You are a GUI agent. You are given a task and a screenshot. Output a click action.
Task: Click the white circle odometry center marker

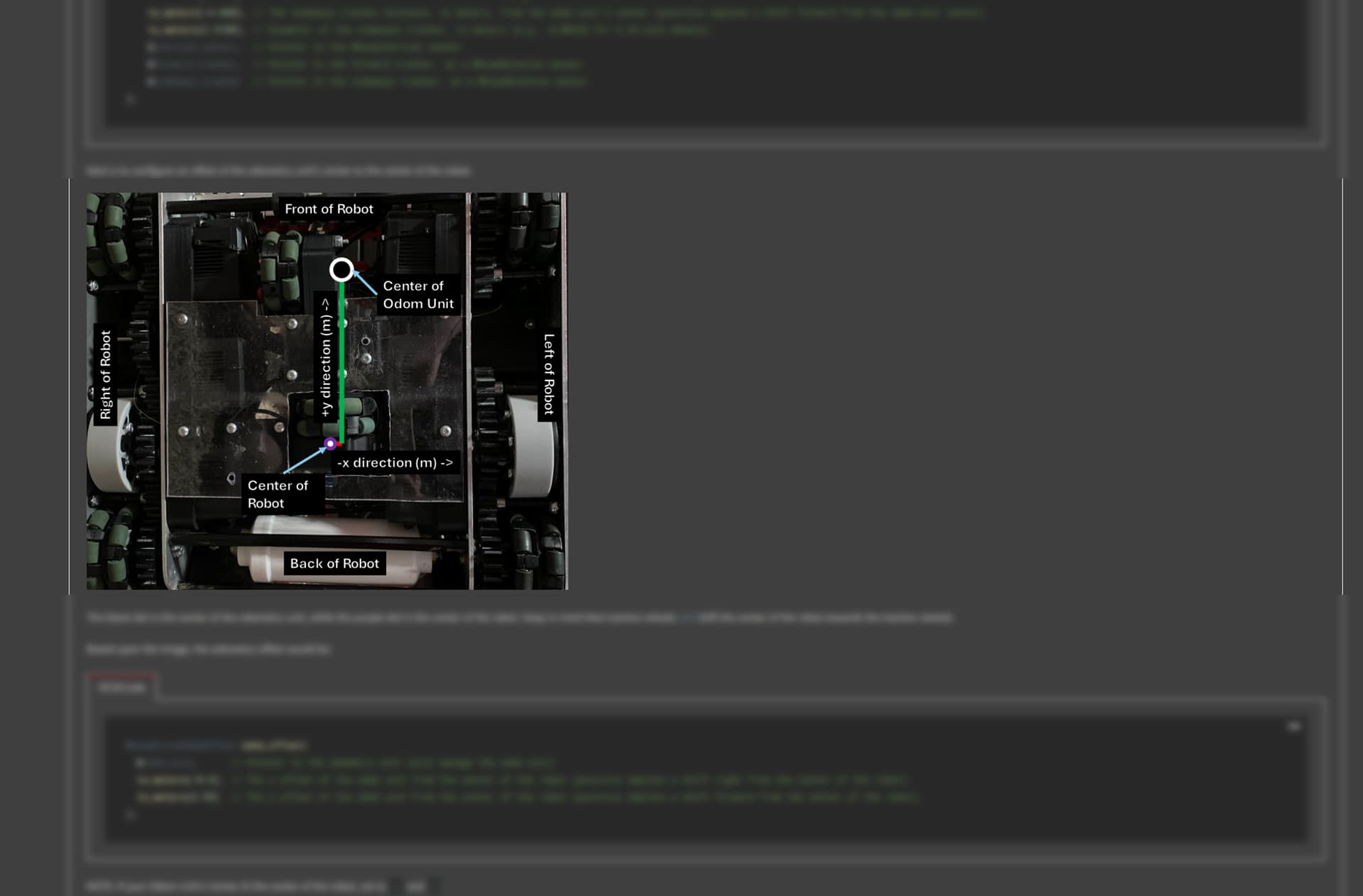pyautogui.click(x=341, y=270)
